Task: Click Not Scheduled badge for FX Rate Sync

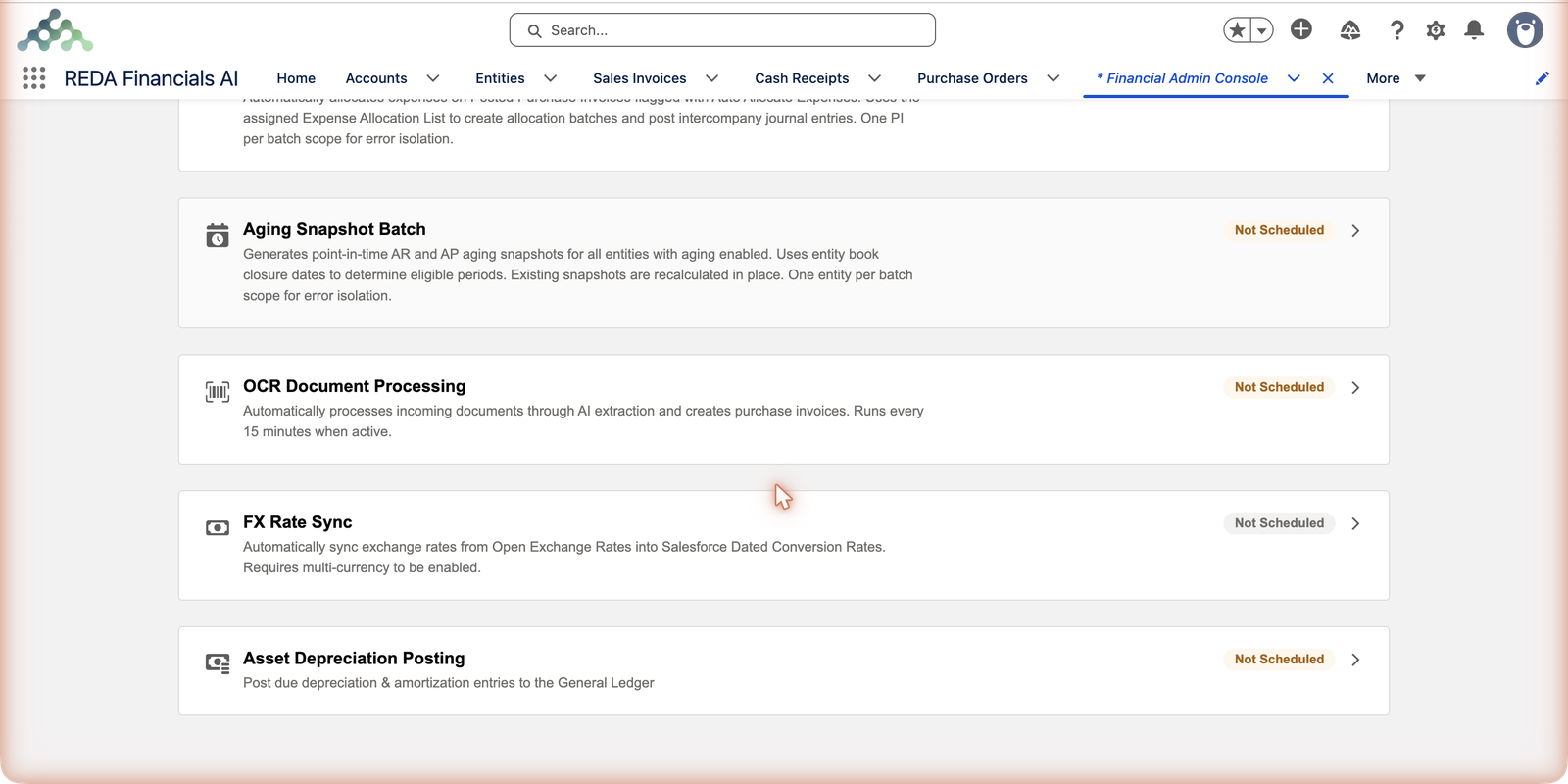Action: click(1279, 523)
